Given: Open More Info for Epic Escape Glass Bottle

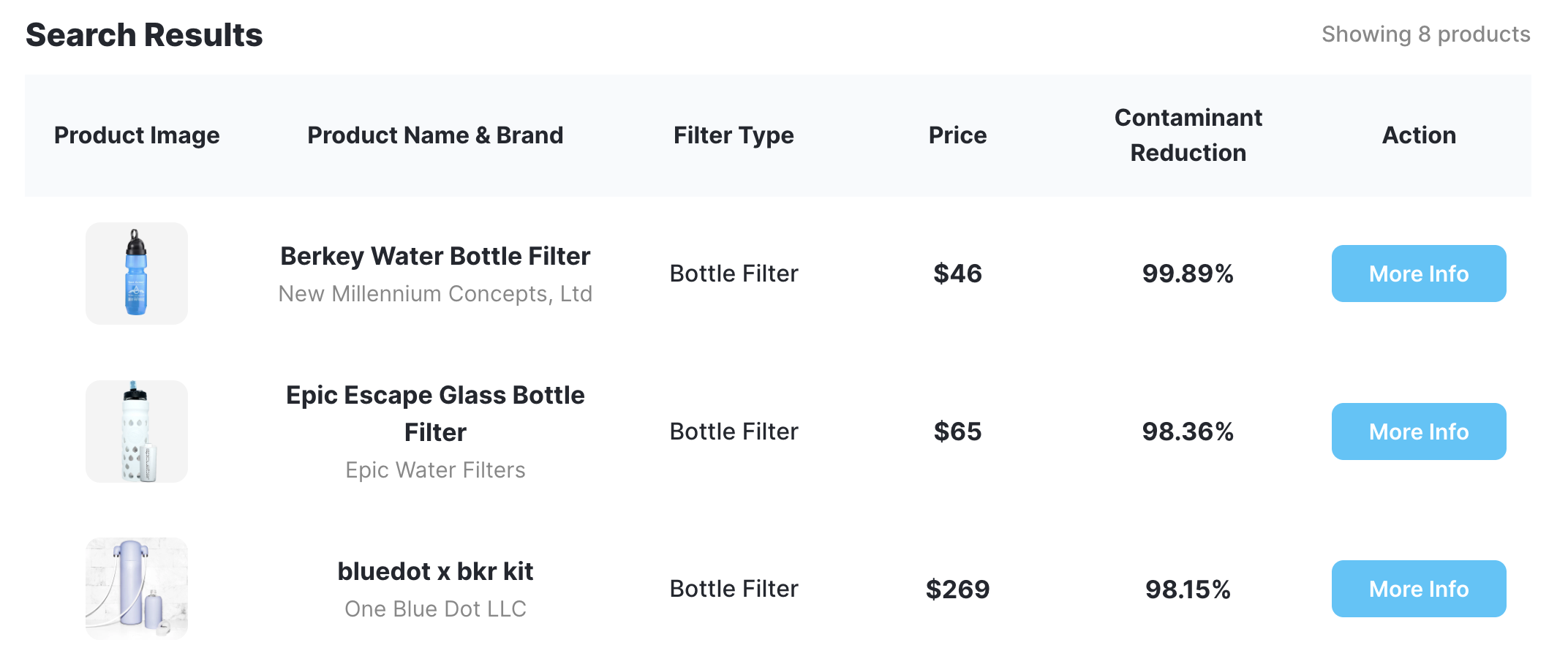Looking at the screenshot, I should 1418,432.
